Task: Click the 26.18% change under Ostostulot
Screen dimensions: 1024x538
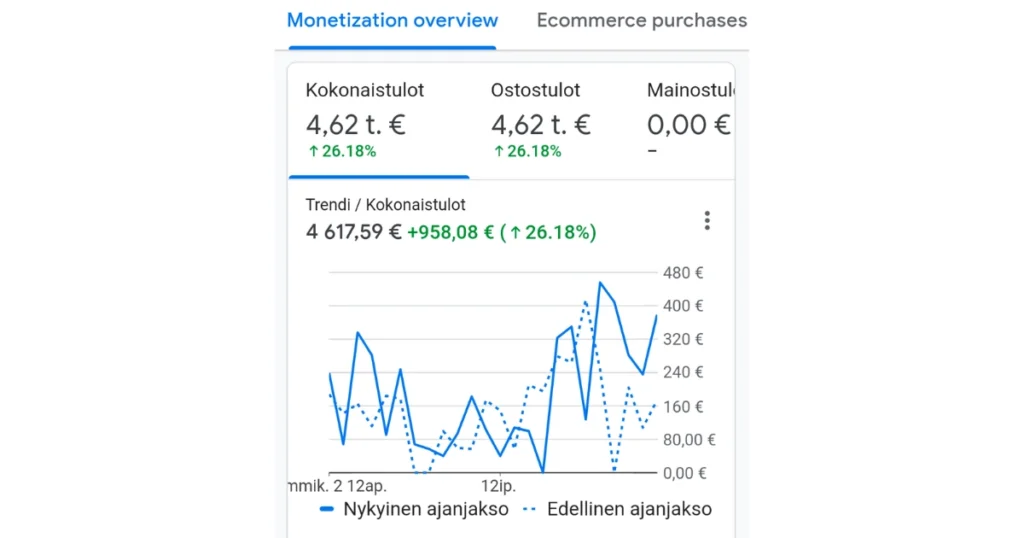Action: point(528,151)
